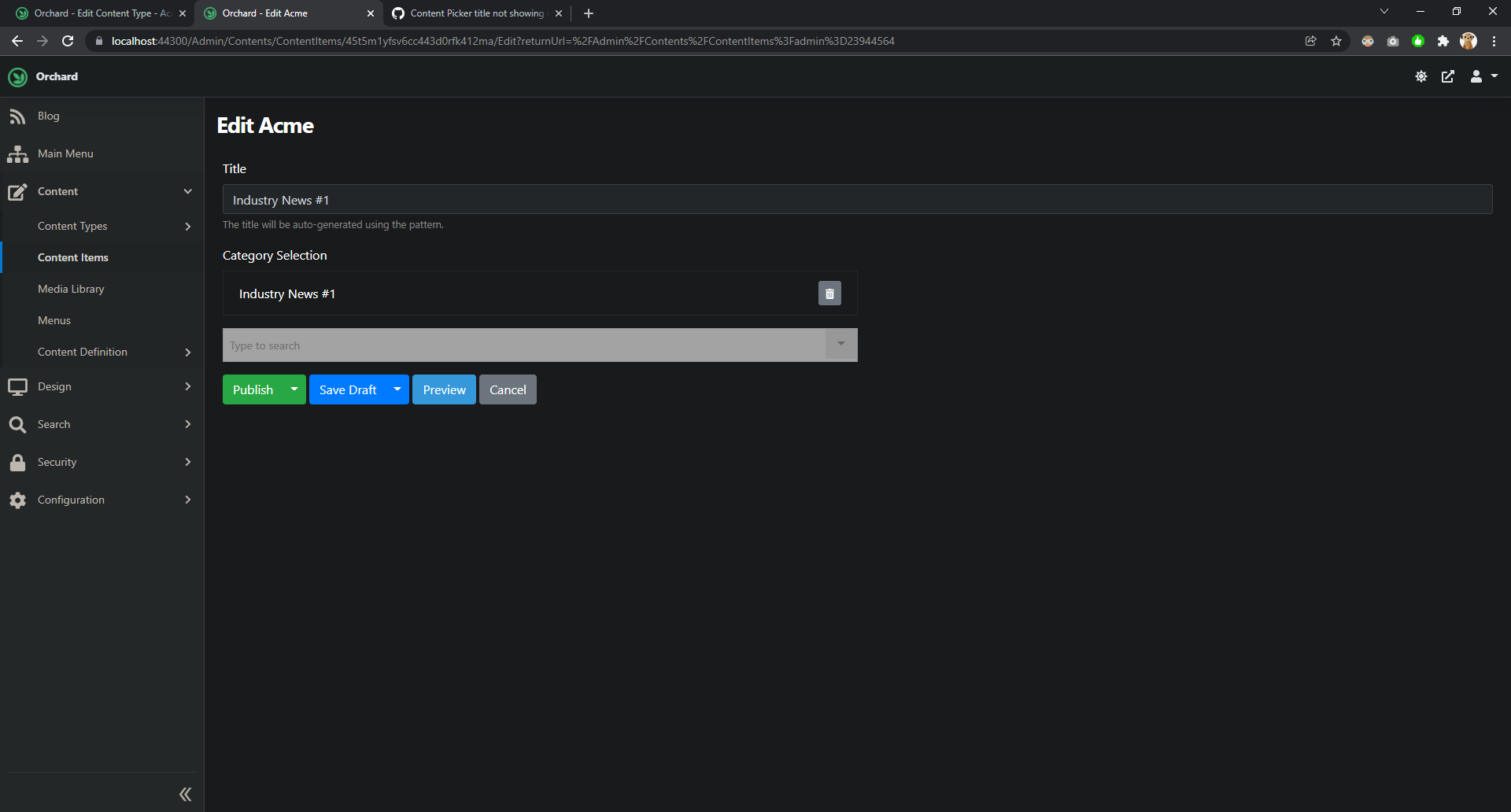This screenshot has width=1511, height=812.
Task: Click browser forward arrow
Action: (42, 41)
